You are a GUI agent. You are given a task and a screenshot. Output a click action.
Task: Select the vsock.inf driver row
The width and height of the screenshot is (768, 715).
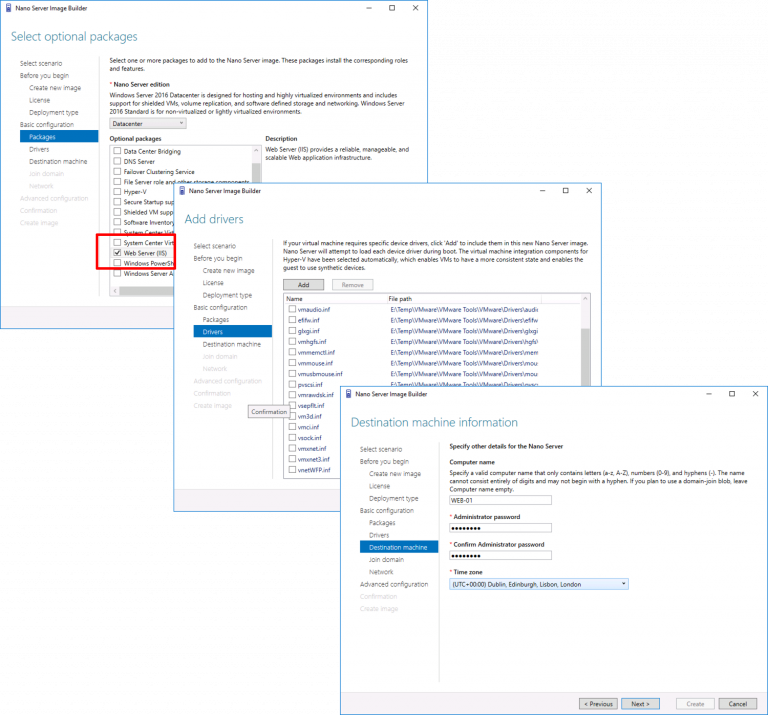313,438
